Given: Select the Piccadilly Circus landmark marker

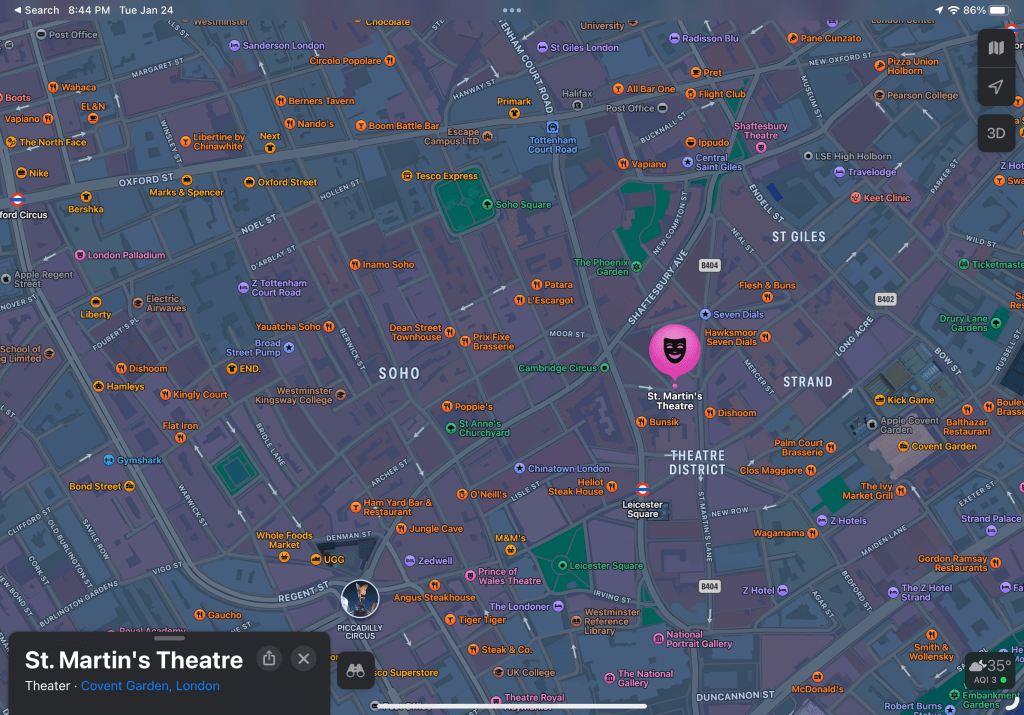Looking at the screenshot, I should pos(360,598).
